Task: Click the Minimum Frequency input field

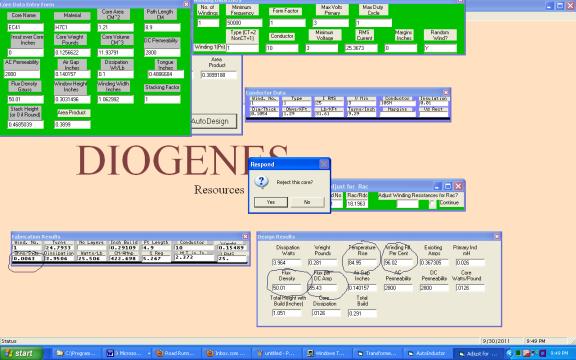Action: click(x=244, y=23)
